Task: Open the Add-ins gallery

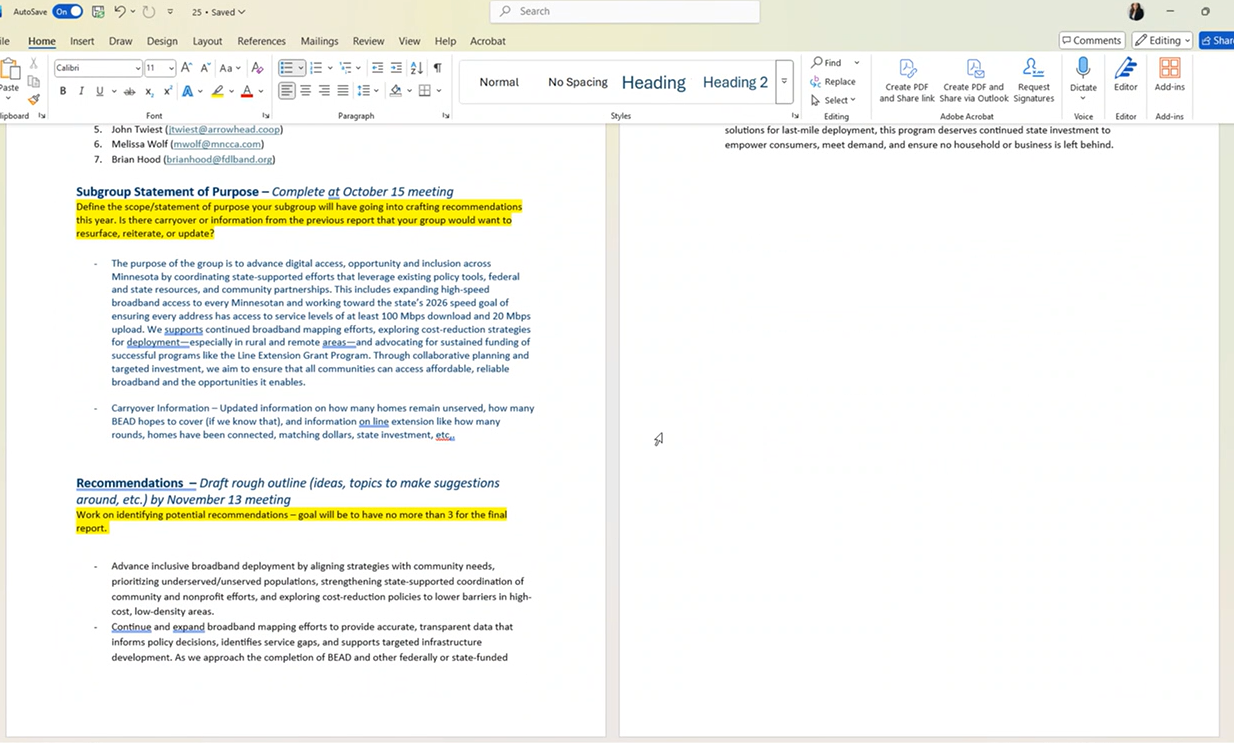Action: pos(1169,69)
